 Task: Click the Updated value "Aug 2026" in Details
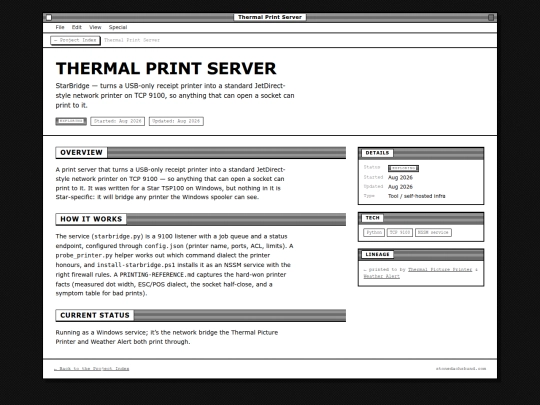tap(400, 187)
